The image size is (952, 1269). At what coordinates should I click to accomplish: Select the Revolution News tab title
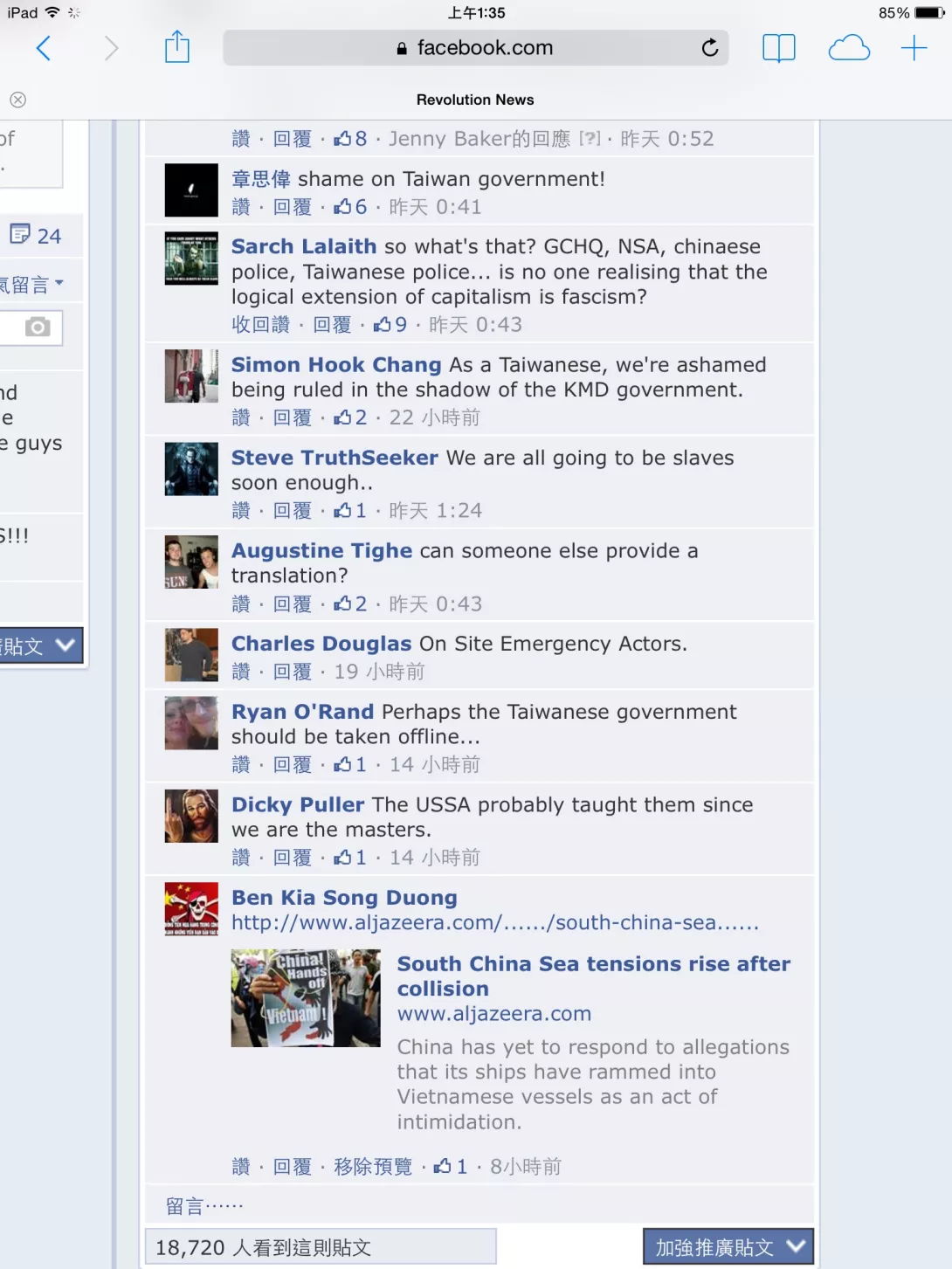pos(475,100)
